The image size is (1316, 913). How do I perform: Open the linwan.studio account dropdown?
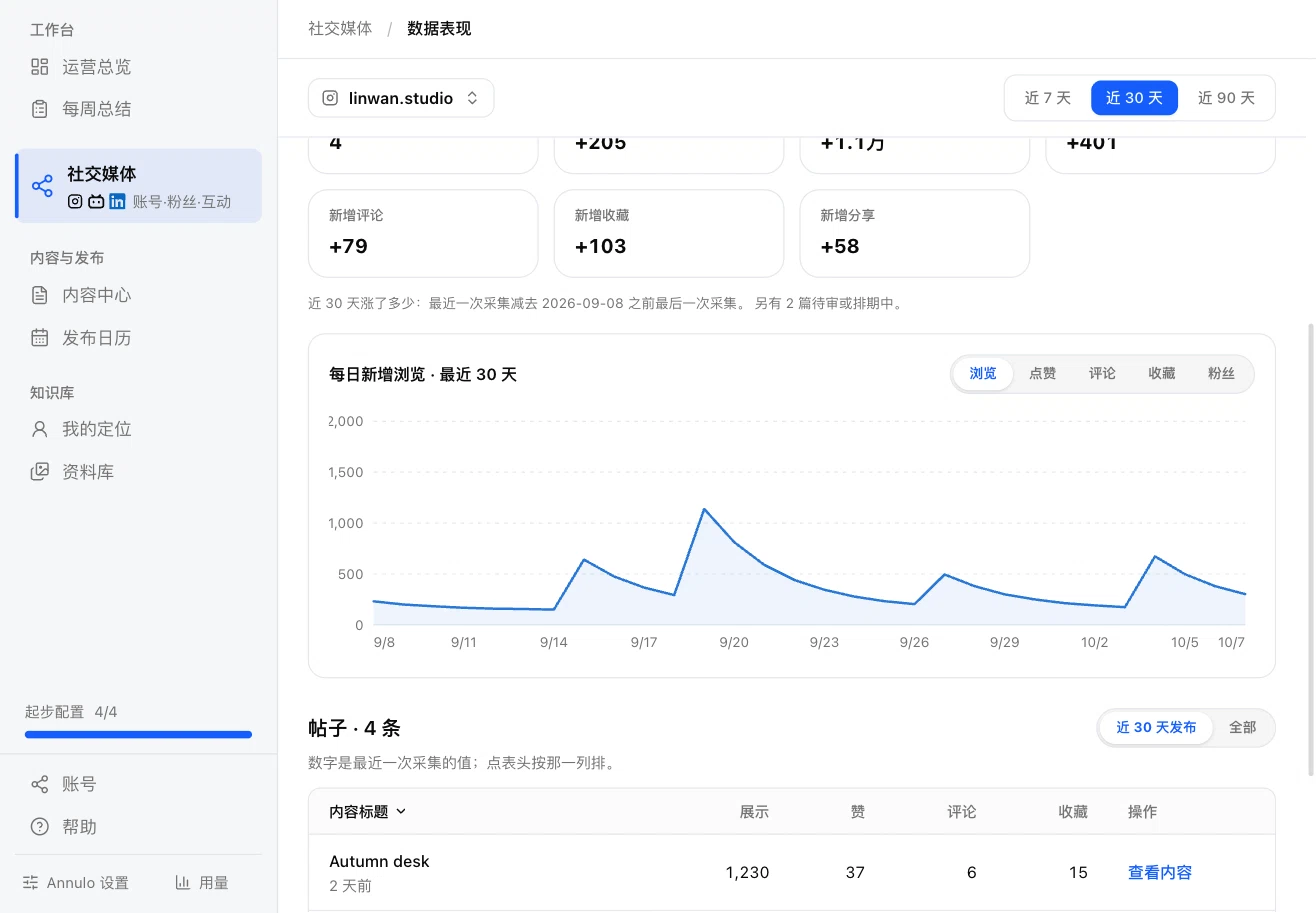401,98
